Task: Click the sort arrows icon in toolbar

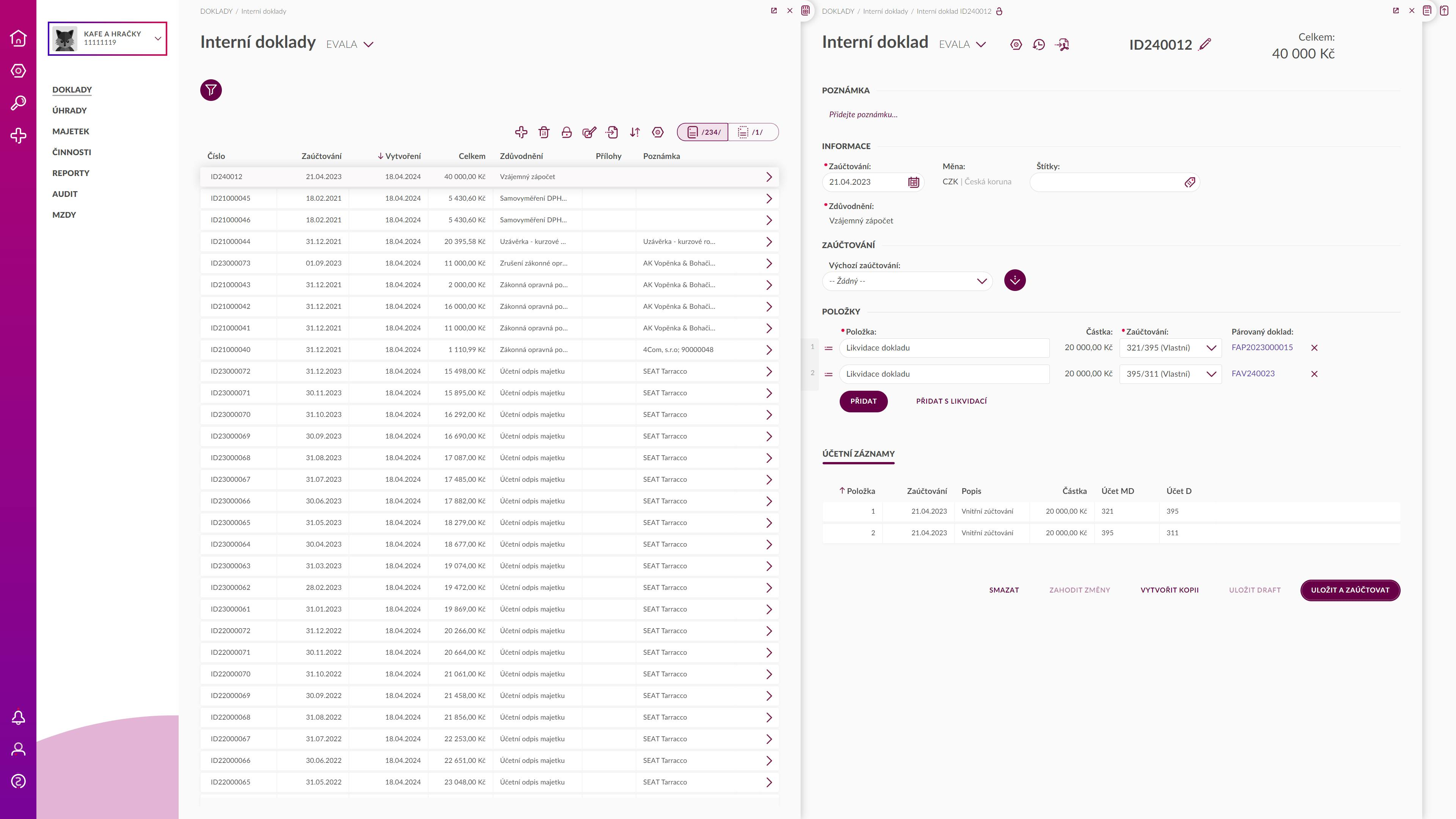Action: 635,132
